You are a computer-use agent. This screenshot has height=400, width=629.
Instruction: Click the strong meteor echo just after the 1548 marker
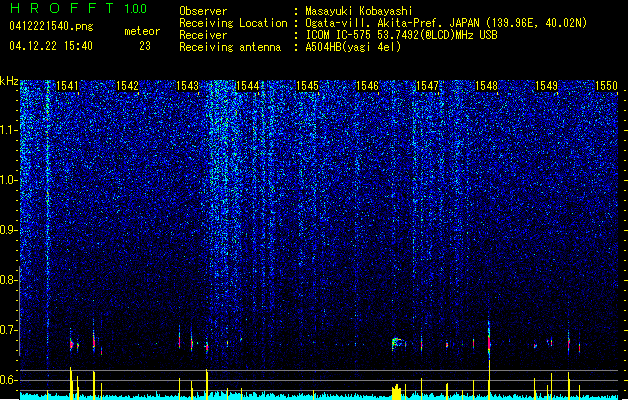tap(489, 339)
